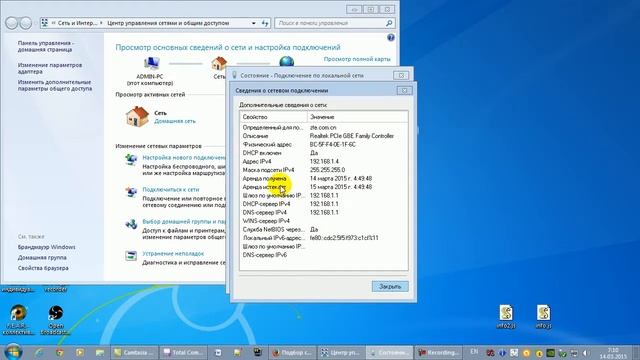Select 'WINS-сервер IPv4' row
Viewport: 640px width, 360px height.
[324, 221]
